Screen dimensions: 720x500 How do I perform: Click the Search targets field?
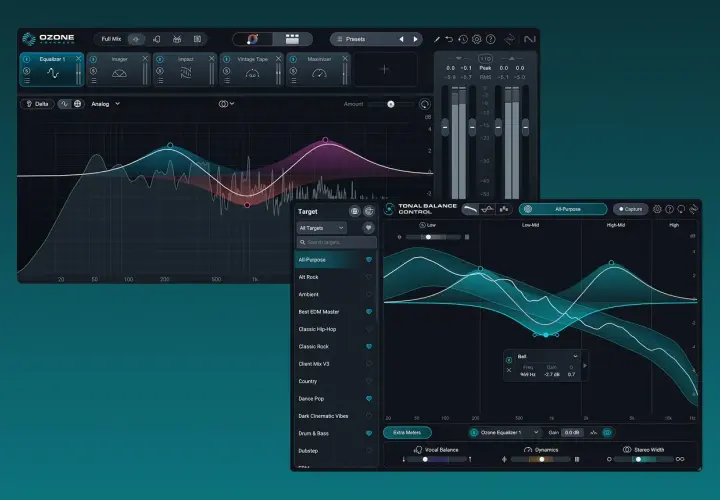337,242
